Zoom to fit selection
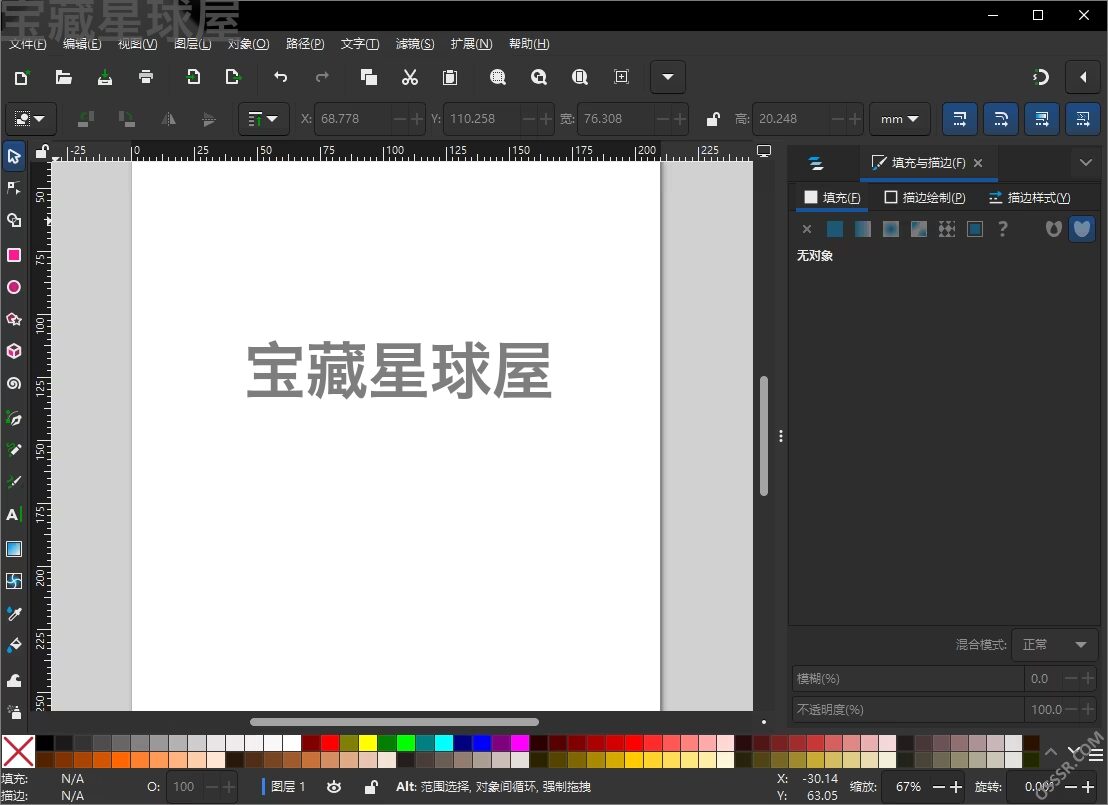 point(497,77)
